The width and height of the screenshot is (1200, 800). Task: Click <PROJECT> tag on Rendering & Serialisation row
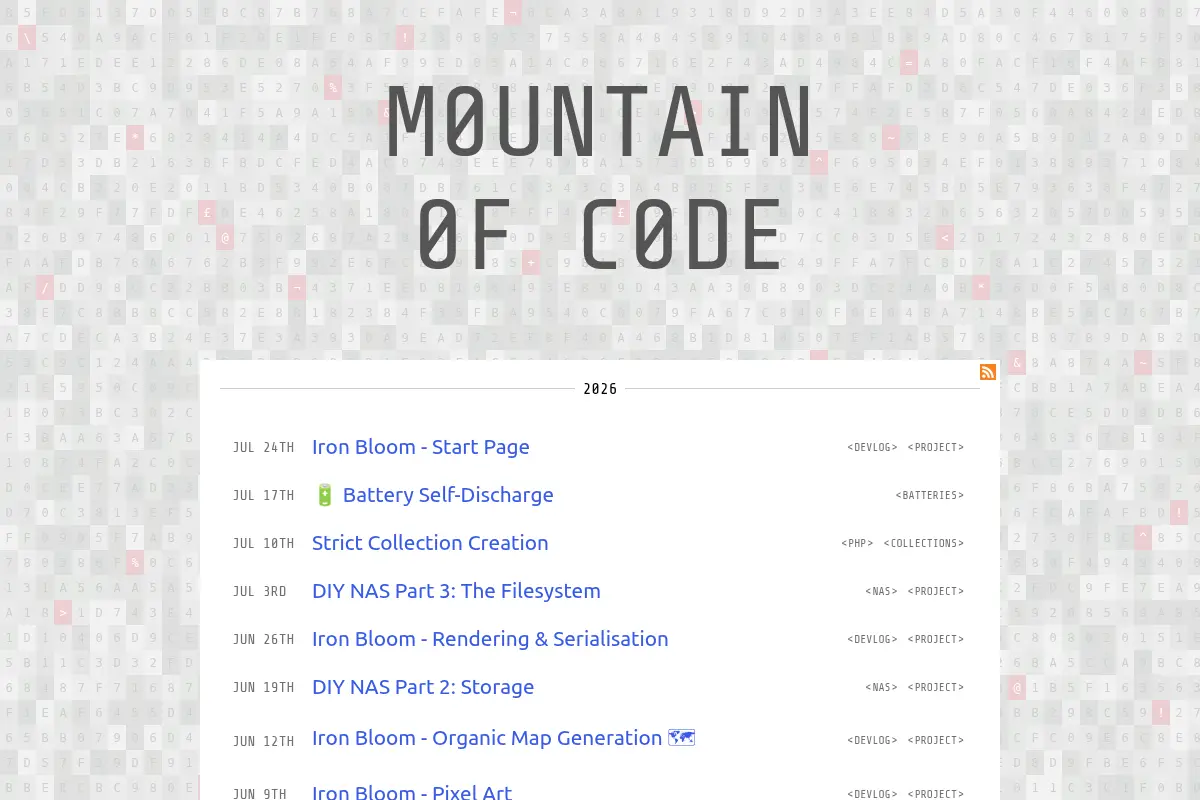click(x=936, y=639)
